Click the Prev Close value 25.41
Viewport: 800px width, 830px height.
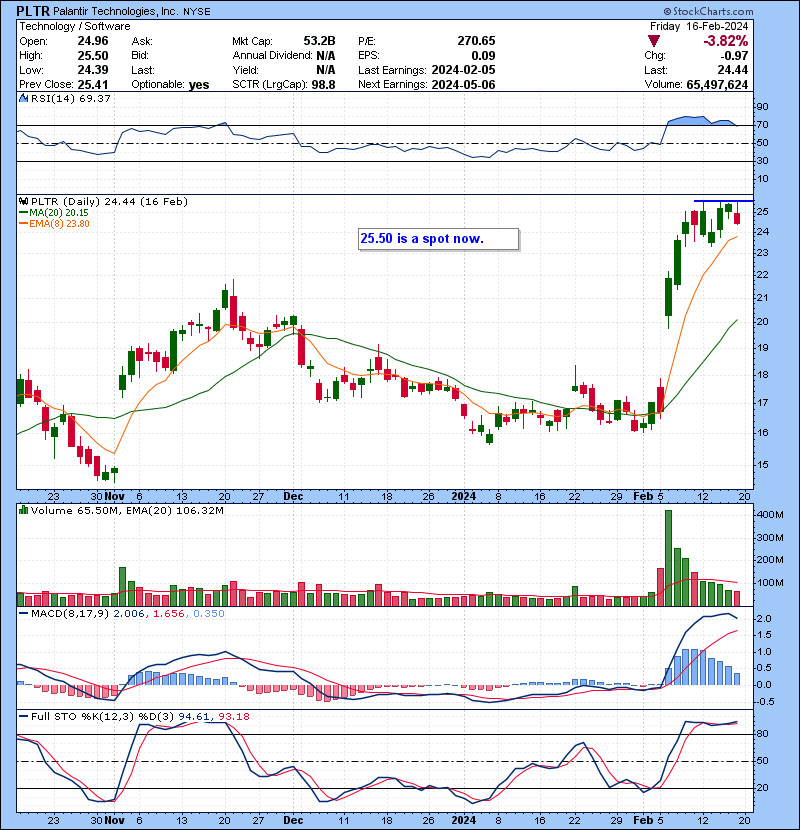[x=93, y=85]
